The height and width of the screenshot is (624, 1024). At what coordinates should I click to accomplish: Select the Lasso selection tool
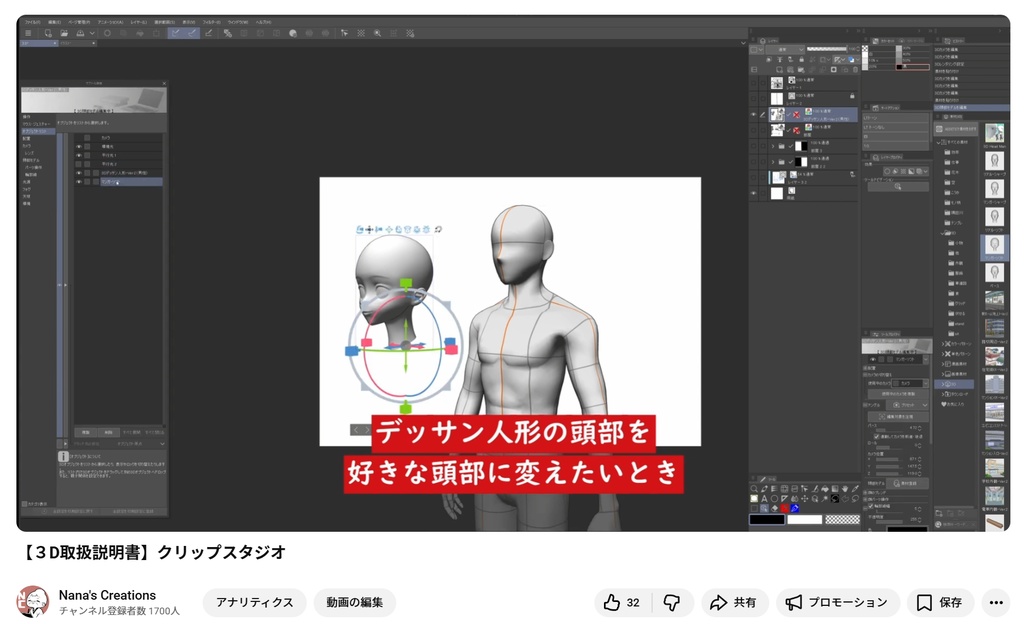point(855,499)
